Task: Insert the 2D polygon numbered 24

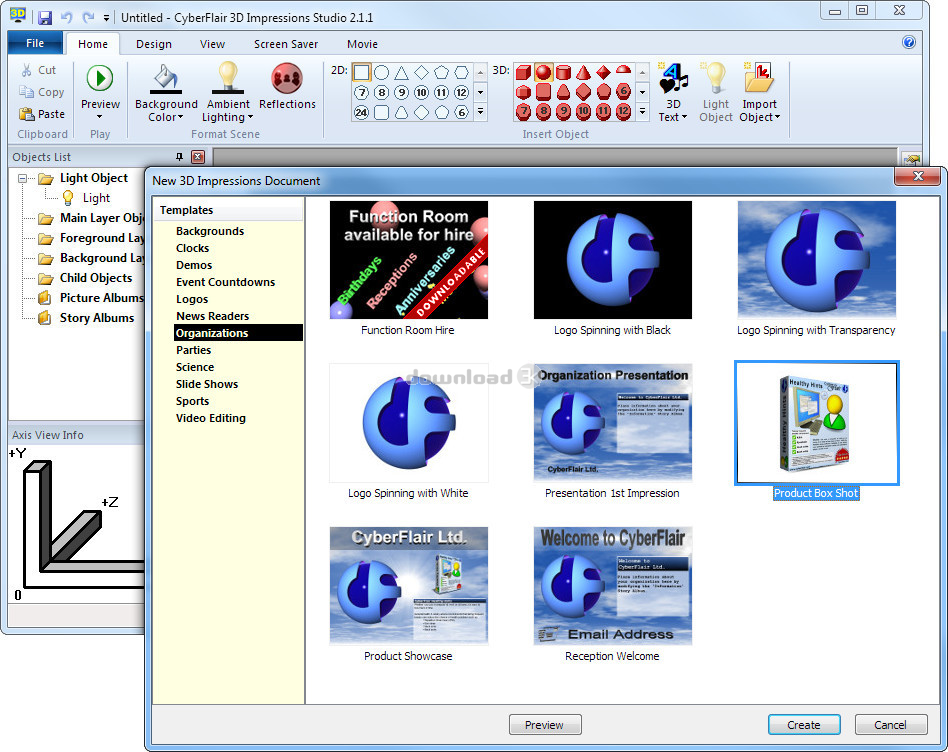Action: click(361, 112)
